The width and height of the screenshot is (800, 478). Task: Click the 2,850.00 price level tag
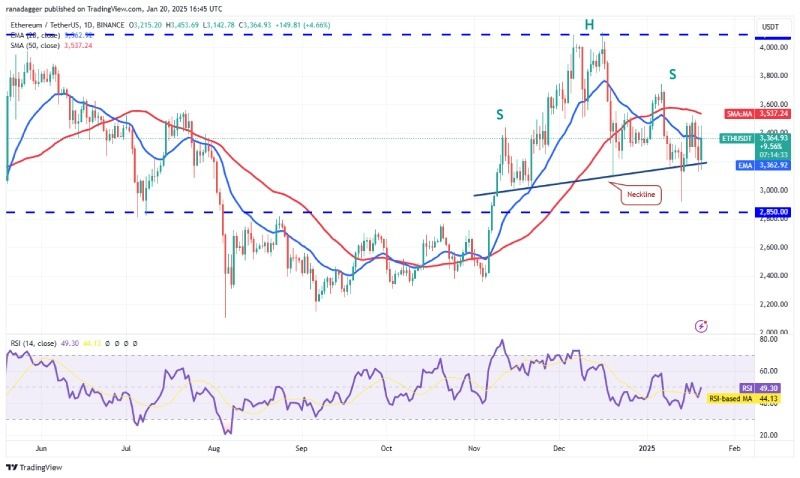click(x=773, y=212)
